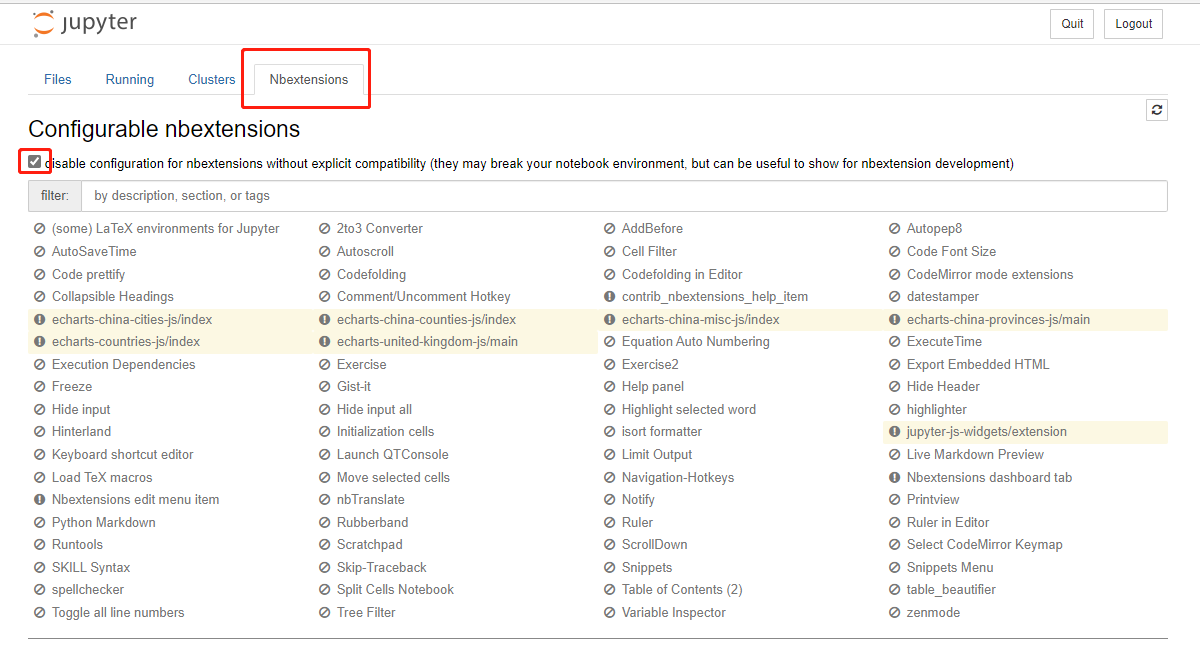This screenshot has width=1200, height=665.
Task: Open the isort formatter extension
Action: (x=662, y=432)
